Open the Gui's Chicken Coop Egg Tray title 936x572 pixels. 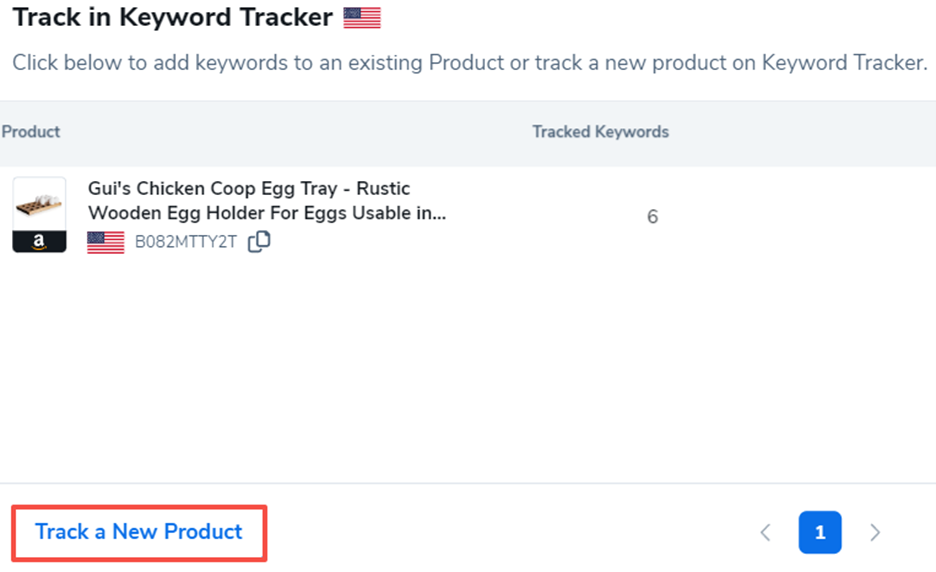coord(249,189)
